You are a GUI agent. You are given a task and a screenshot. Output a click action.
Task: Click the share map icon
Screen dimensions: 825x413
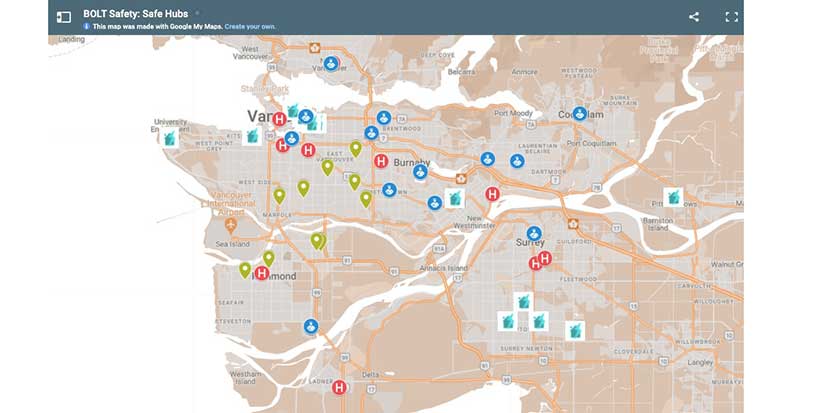click(x=694, y=17)
